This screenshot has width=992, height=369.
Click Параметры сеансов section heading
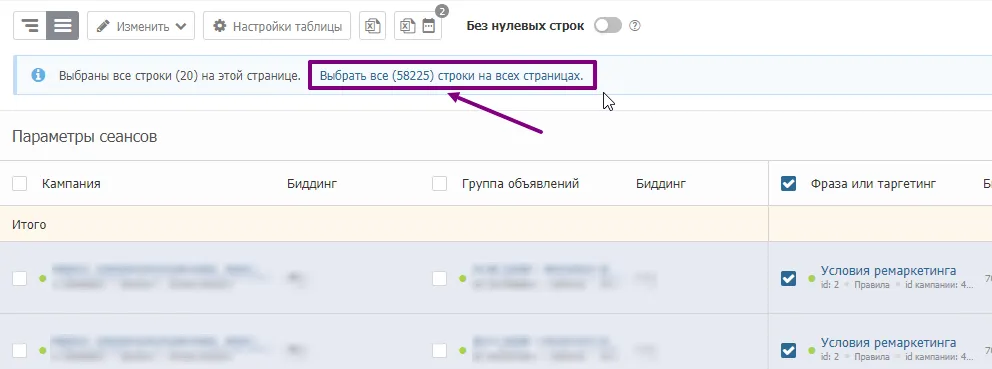coord(84,137)
